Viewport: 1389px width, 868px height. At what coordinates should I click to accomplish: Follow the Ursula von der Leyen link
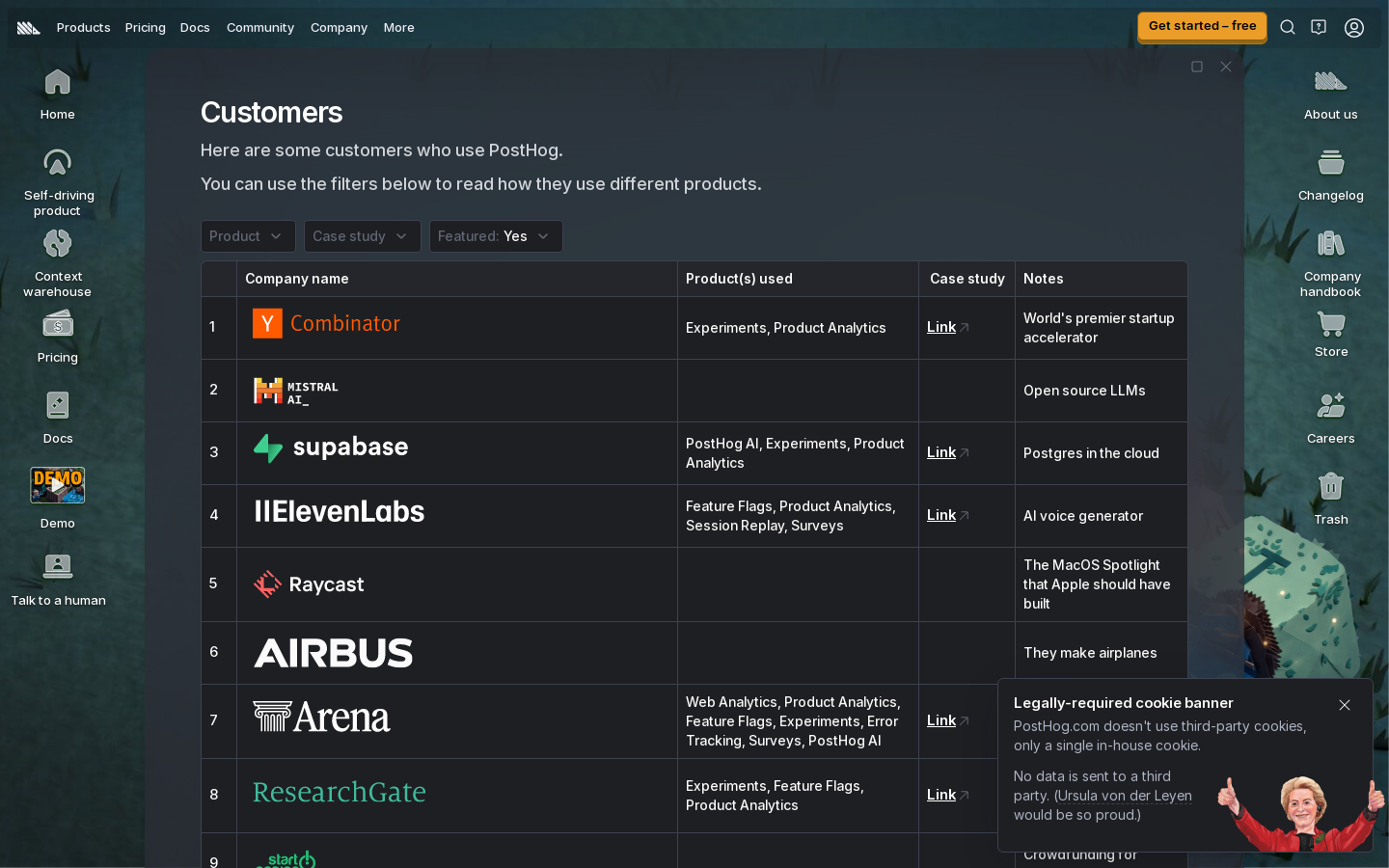pos(1125,796)
